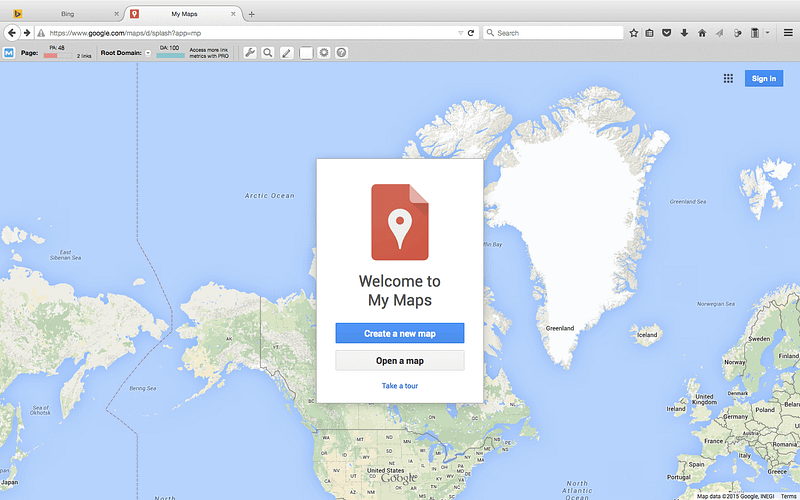
Task: Click the Portugal label on map
Action: click(x=679, y=477)
